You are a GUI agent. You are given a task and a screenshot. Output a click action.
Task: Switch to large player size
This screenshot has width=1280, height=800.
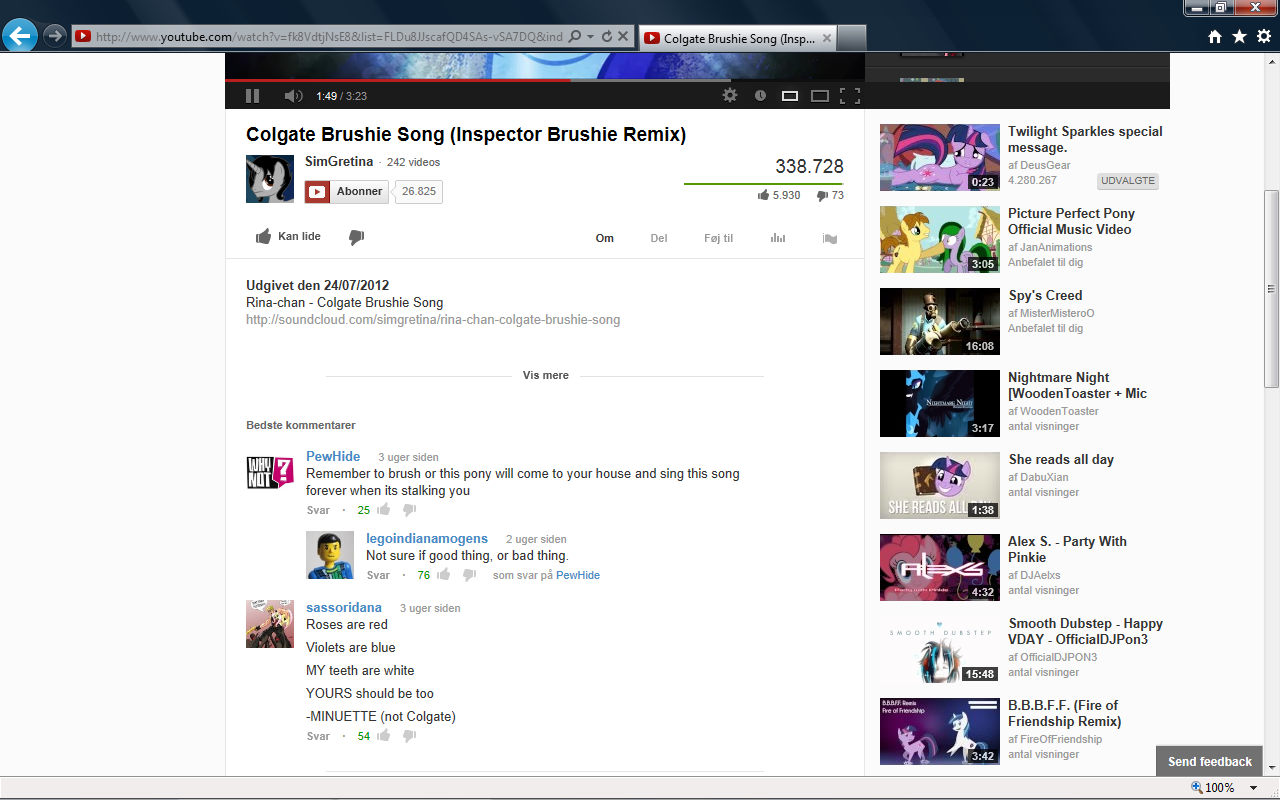click(820, 96)
